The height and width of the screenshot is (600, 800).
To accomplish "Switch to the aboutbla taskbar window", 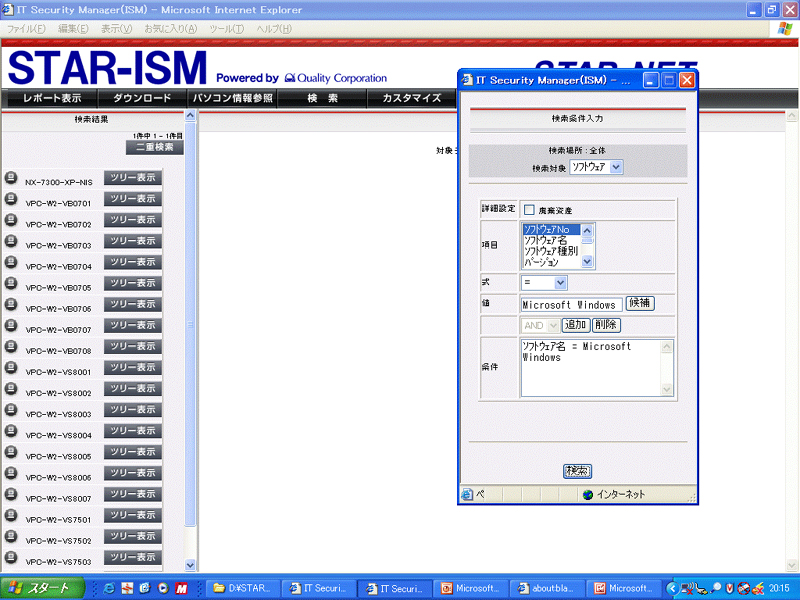I will point(547,588).
